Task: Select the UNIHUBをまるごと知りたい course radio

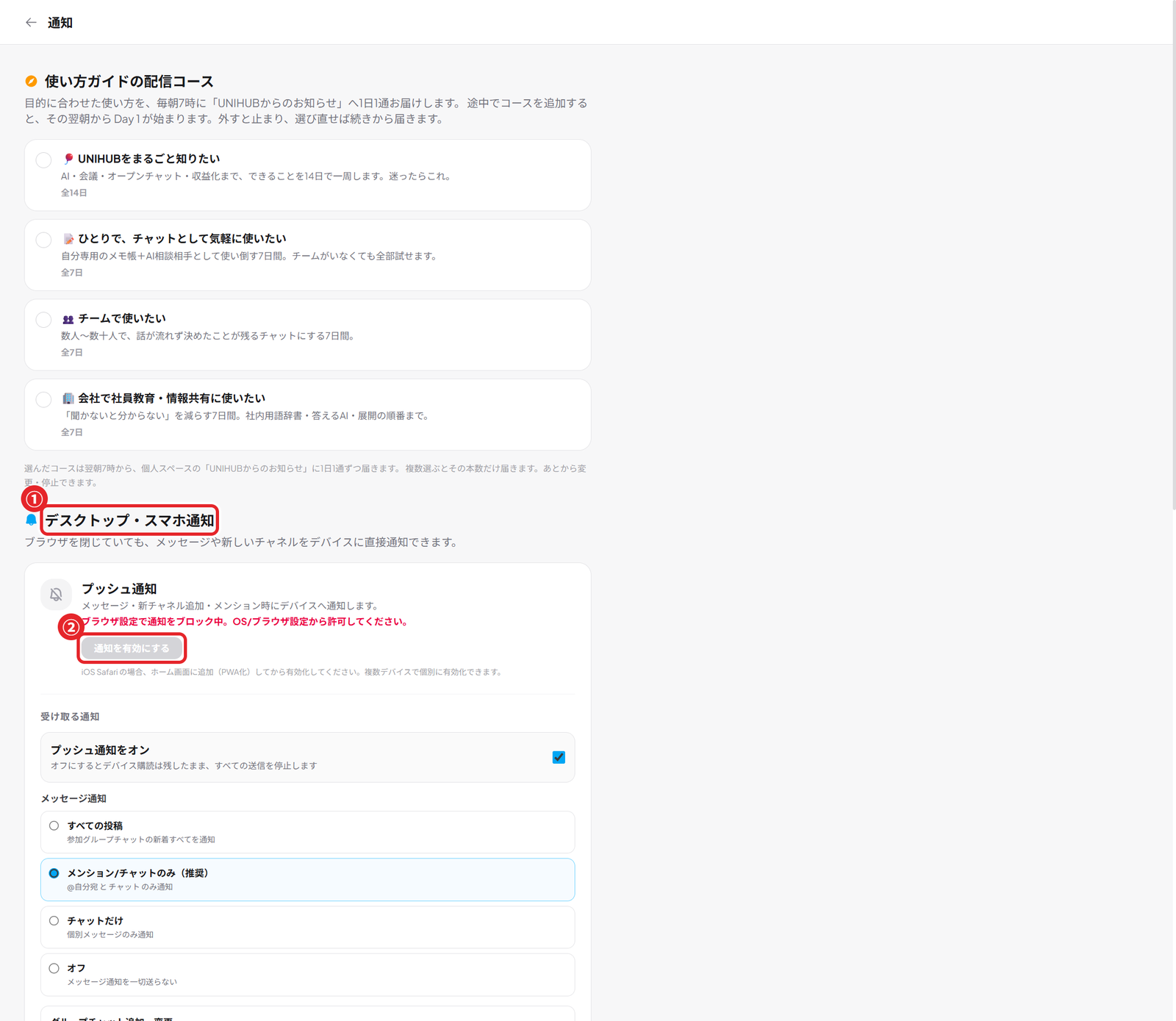Action: point(44,160)
